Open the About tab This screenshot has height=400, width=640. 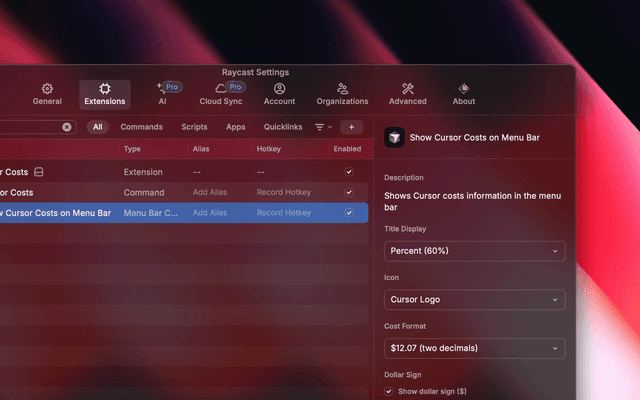pos(463,94)
